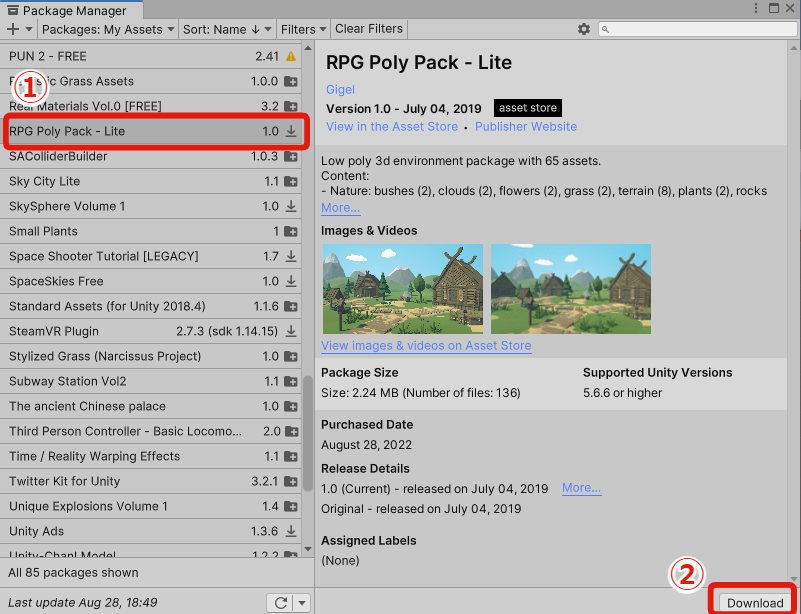801x614 pixels.
Task: Click the plus add-package icon
Action: pyautogui.click(x=13, y=29)
